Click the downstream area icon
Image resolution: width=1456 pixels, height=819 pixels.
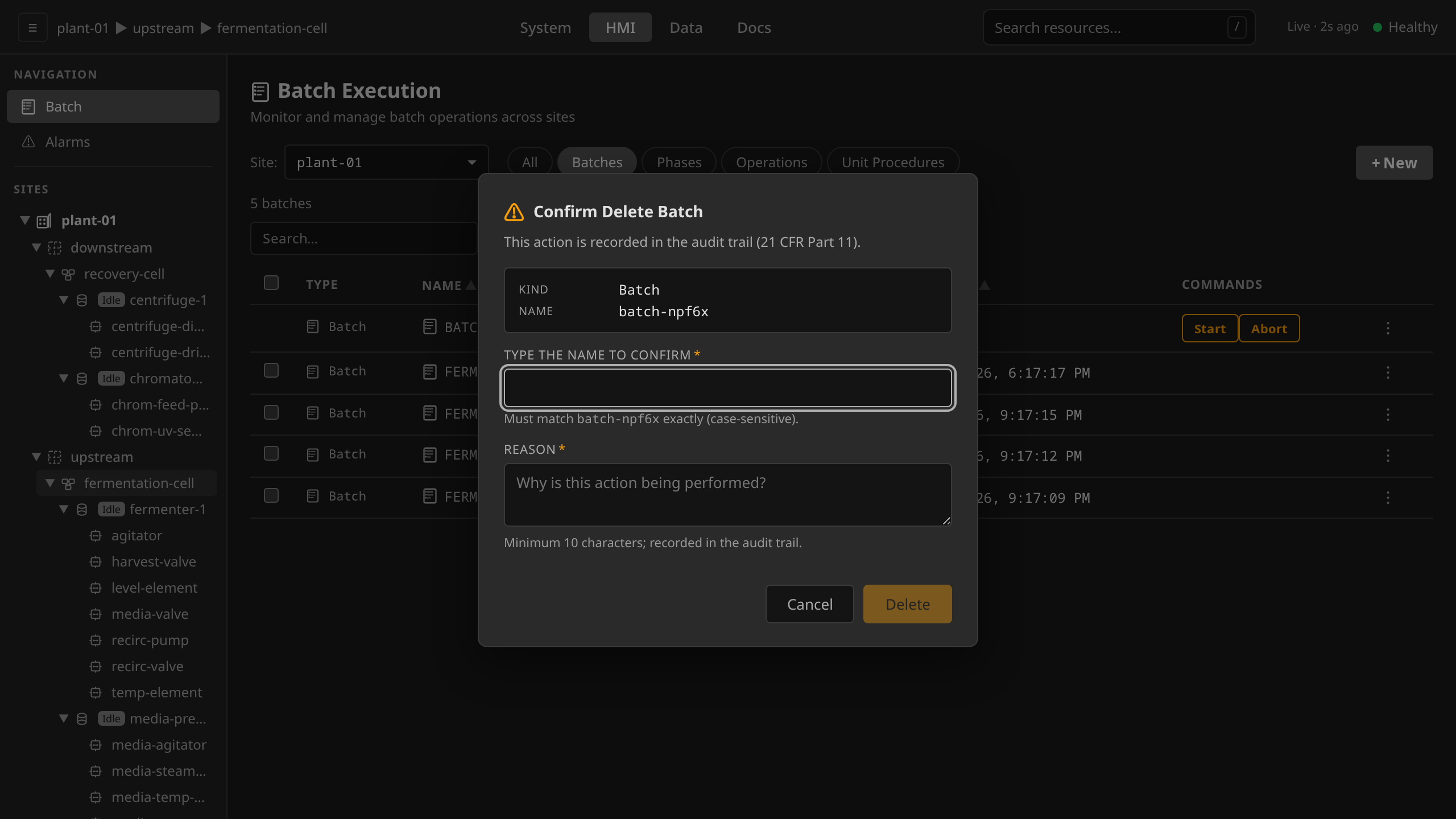[x=55, y=248]
